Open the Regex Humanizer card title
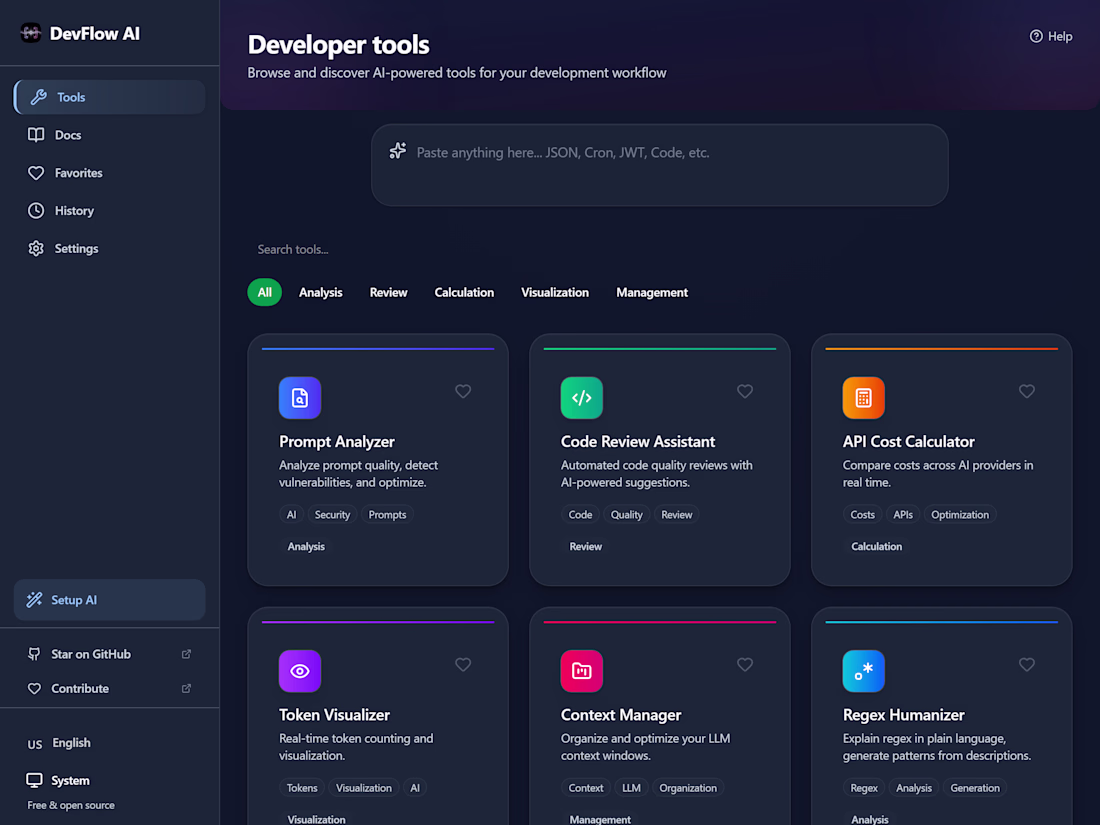 tap(904, 715)
